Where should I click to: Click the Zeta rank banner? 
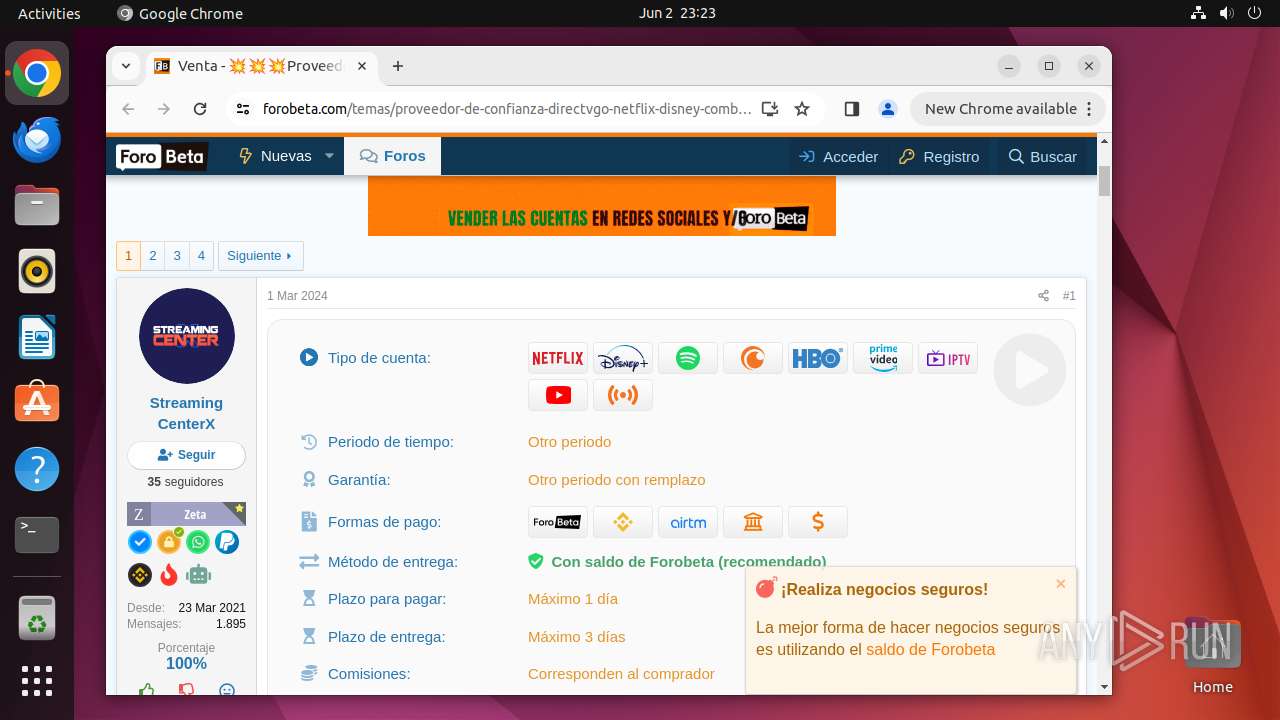(x=187, y=514)
